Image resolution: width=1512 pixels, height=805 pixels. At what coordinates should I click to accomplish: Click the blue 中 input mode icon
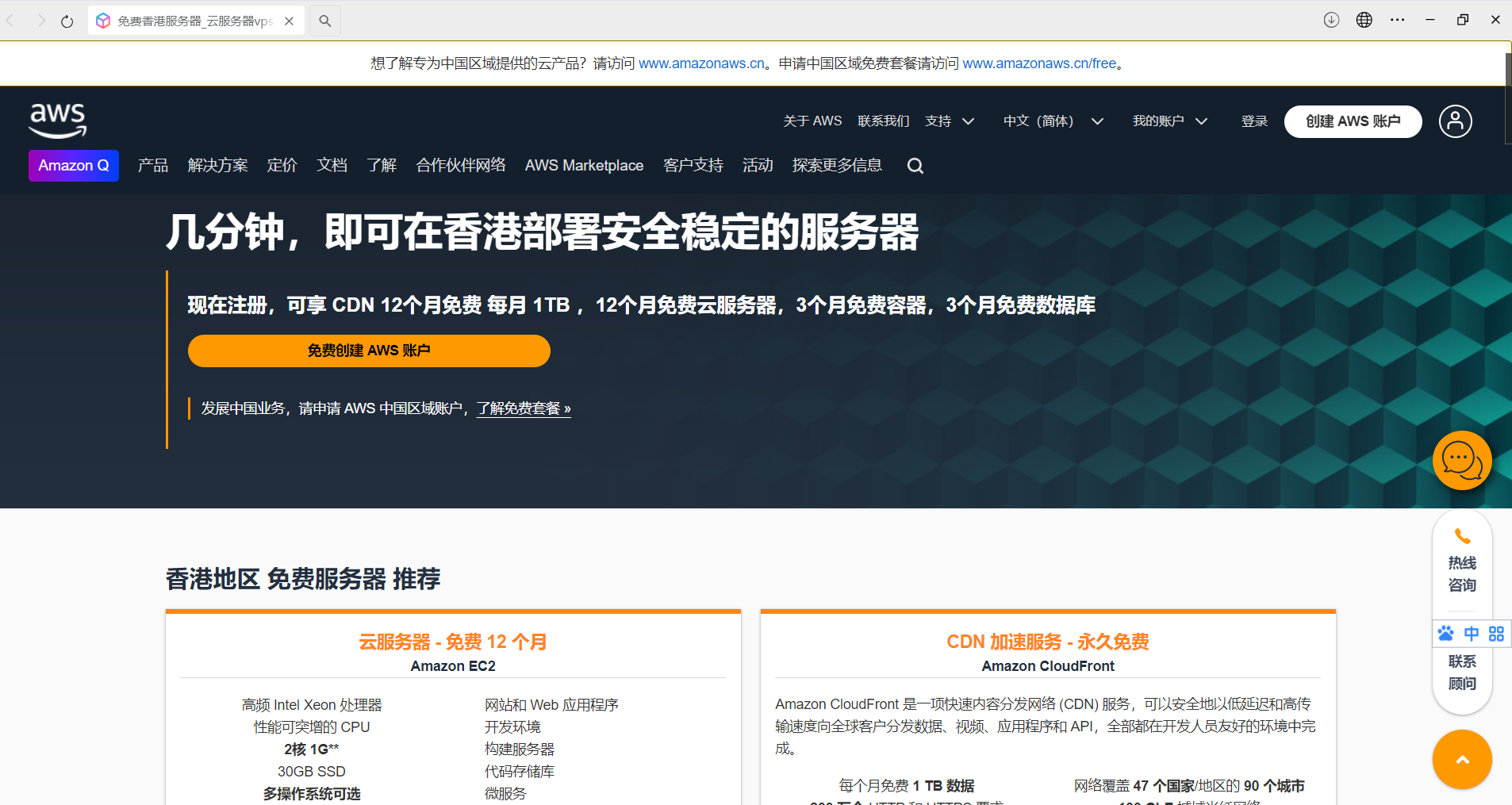click(1472, 634)
